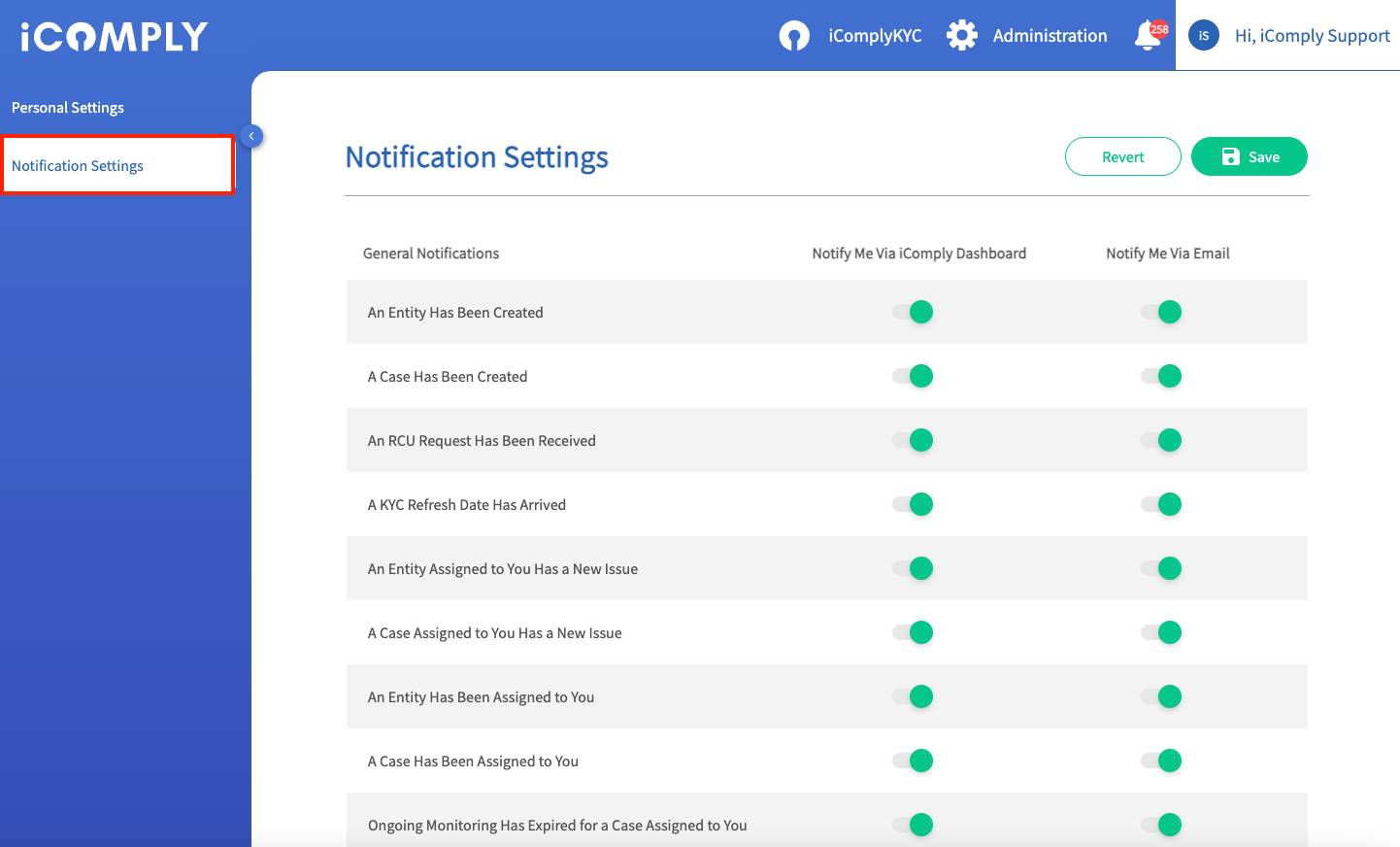Toggle dashboard notification for KYC Refresh Date Has Arrived
The image size is (1400, 847).
coord(913,504)
